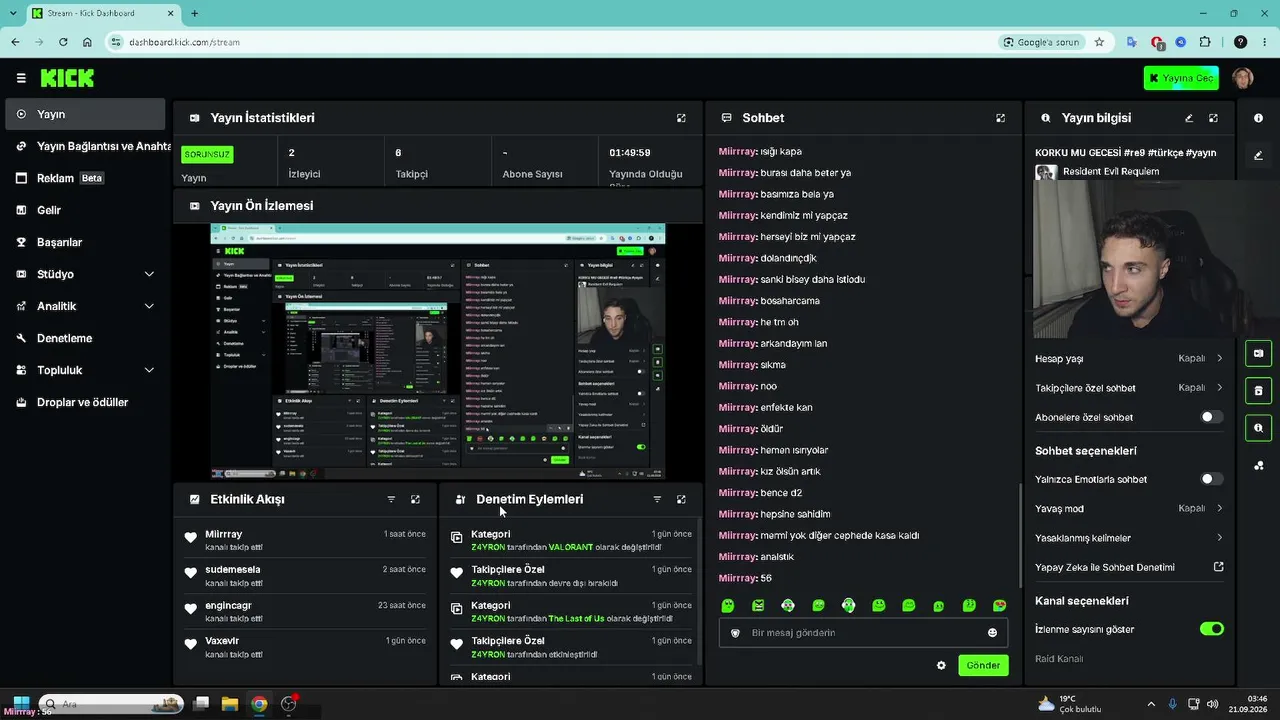Click the Bir mesaj gönderin input

tap(864, 633)
